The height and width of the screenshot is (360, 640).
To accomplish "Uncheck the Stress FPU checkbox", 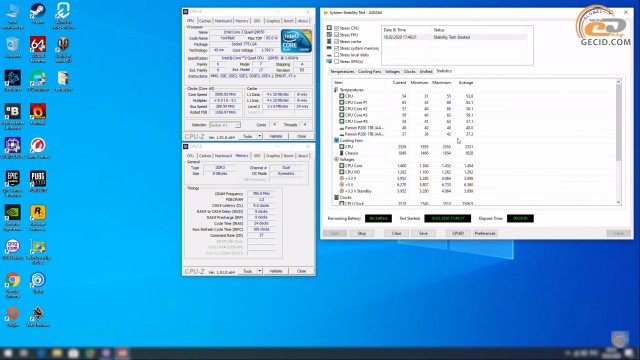I will pyautogui.click(x=336, y=35).
